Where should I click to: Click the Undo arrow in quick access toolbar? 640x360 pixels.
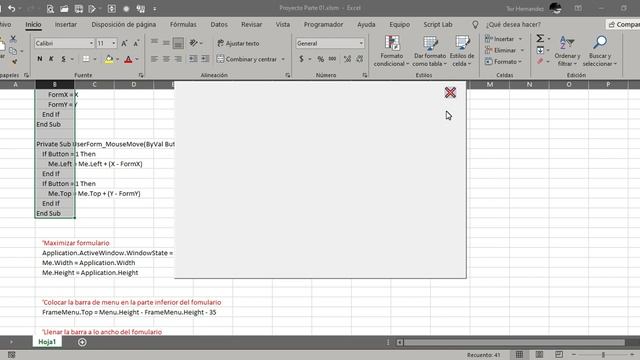coord(11,8)
